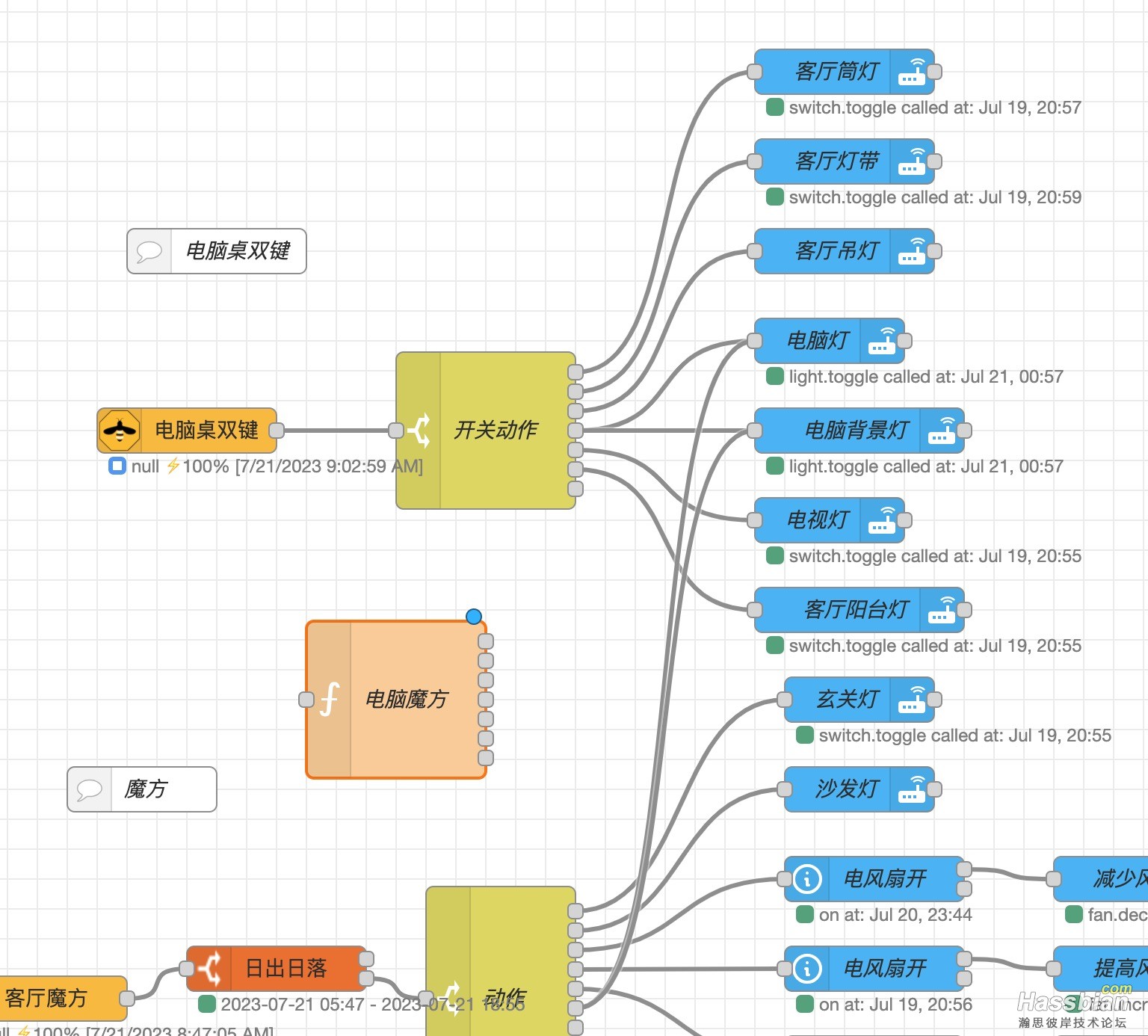This screenshot has width=1148, height=1036.
Task: Select the 沙发灯 node
Action: (x=860, y=789)
